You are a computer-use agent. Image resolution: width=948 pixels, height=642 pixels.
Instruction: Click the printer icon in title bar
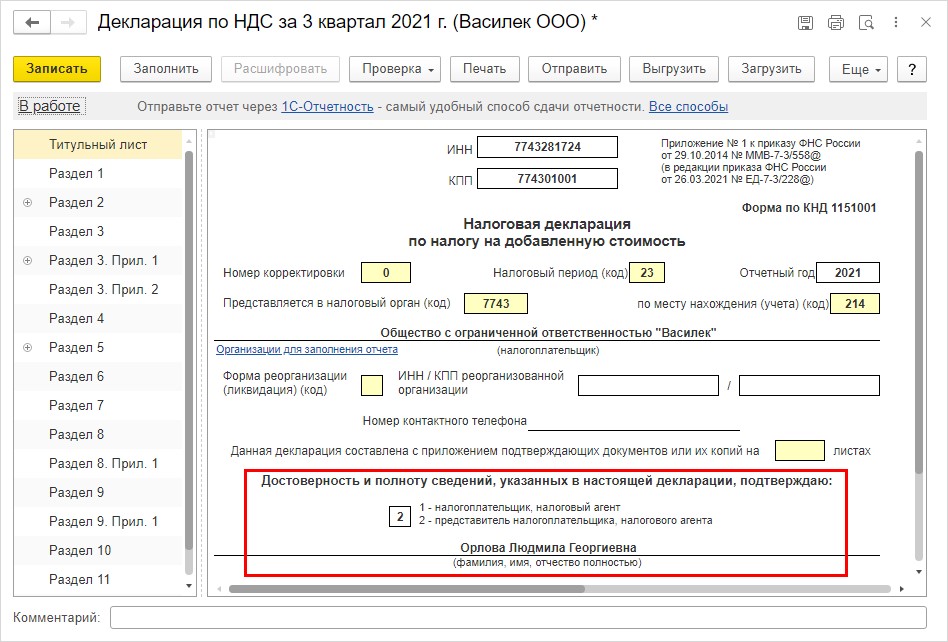click(836, 23)
